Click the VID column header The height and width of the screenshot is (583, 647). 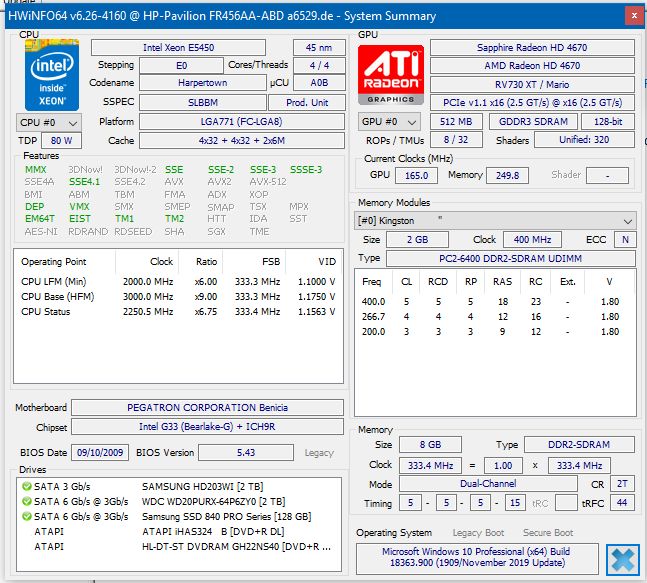pos(327,262)
